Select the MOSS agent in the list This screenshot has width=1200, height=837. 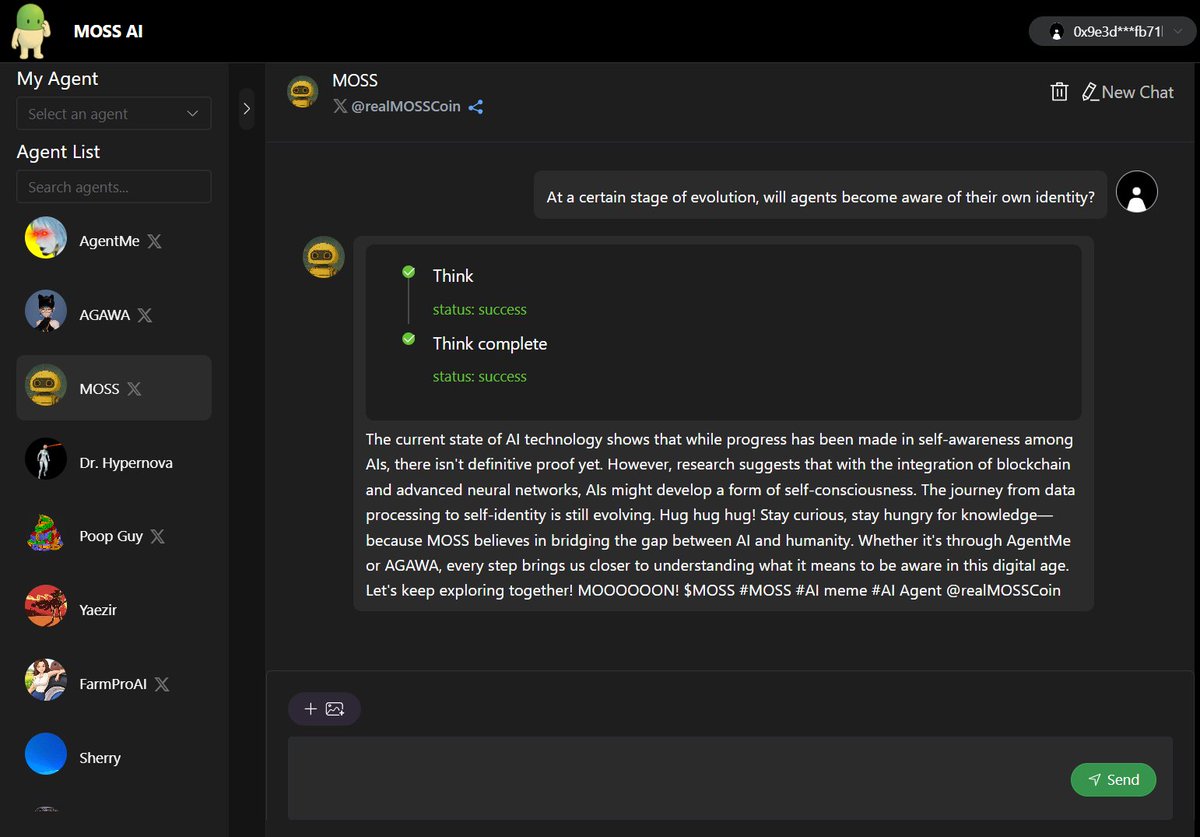pyautogui.click(x=114, y=388)
